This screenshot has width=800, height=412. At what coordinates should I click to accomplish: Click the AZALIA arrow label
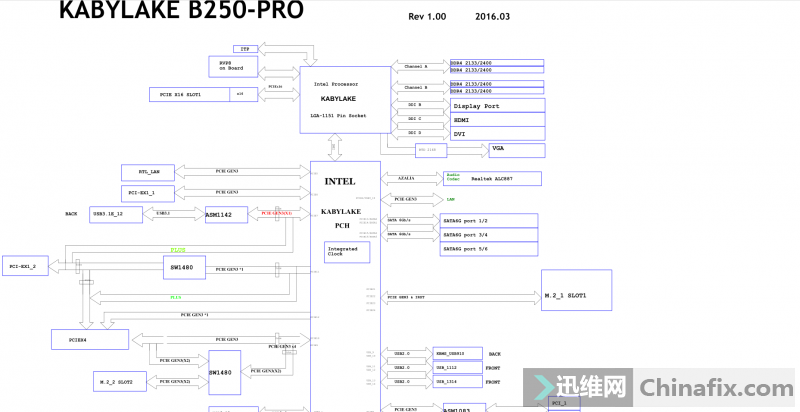click(x=406, y=178)
